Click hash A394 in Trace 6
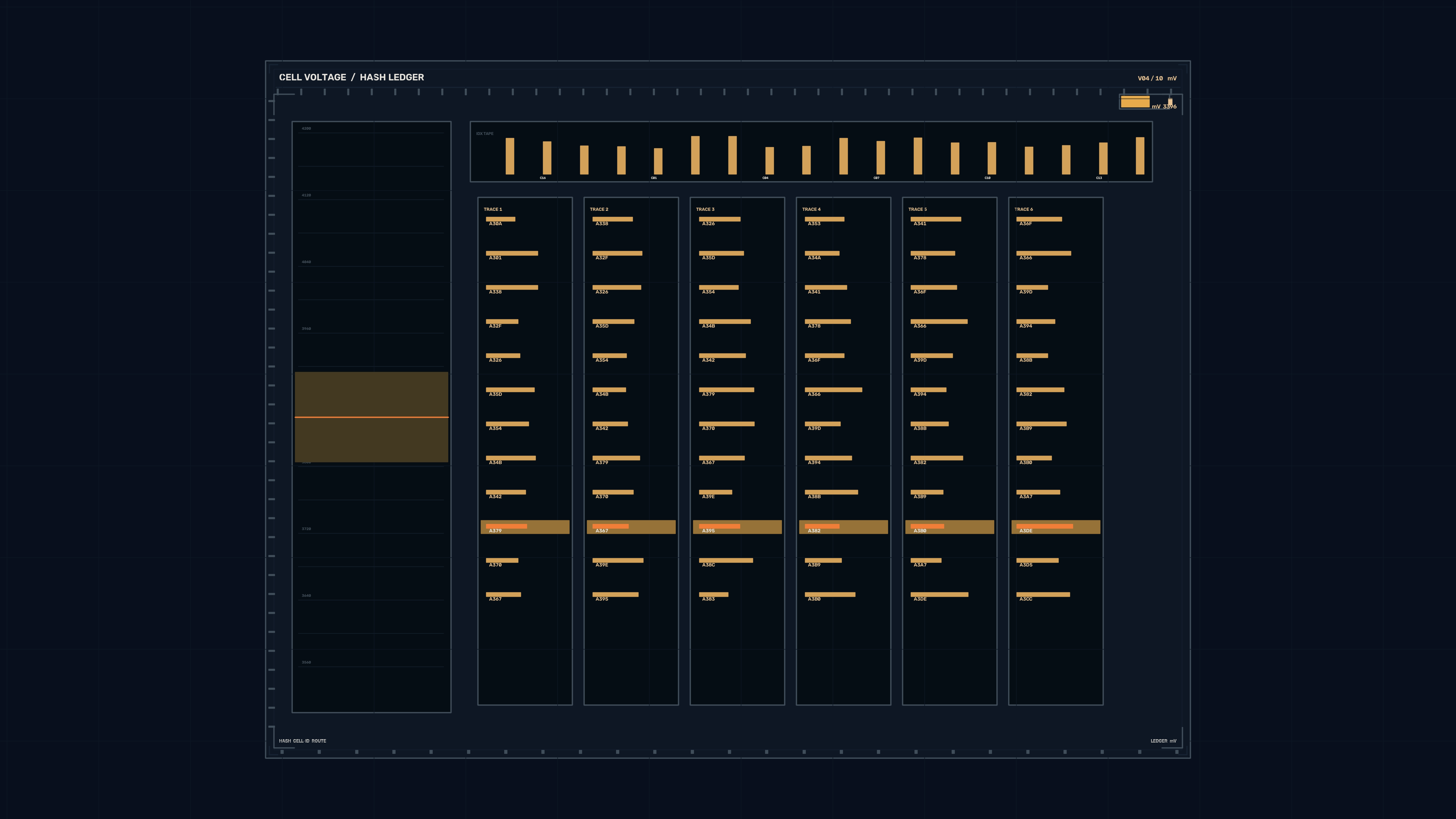Image resolution: width=1456 pixels, height=819 pixels. 1026,326
